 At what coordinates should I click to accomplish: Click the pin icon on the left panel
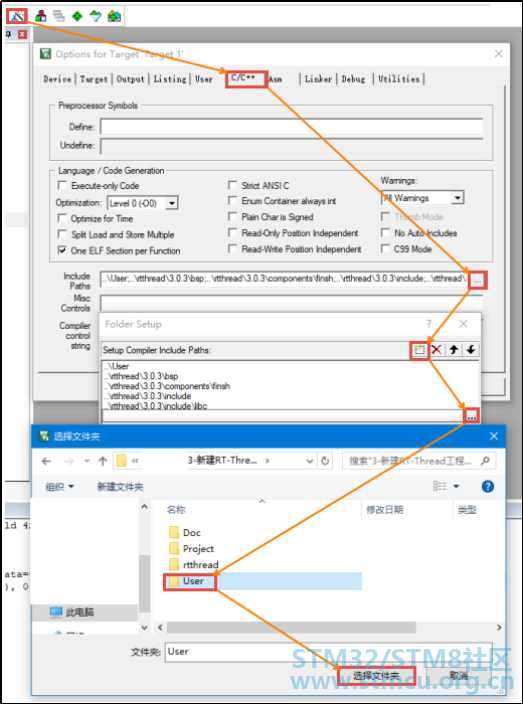9,34
